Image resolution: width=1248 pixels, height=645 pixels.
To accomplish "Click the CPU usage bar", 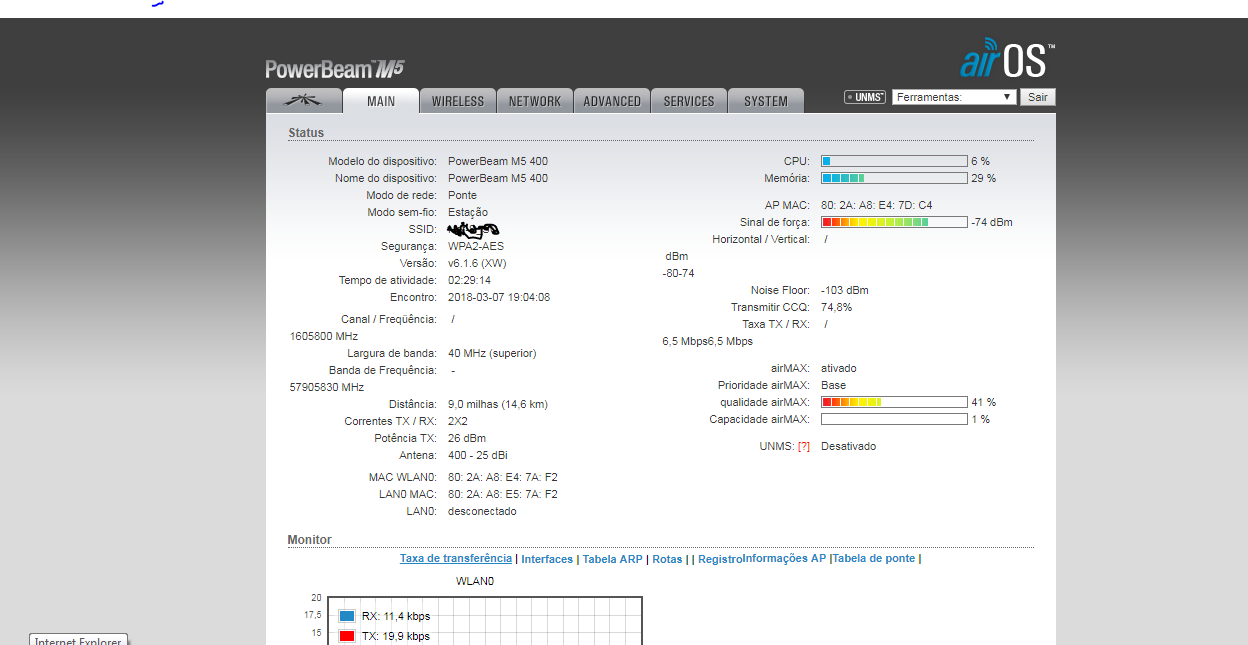I will pos(894,161).
